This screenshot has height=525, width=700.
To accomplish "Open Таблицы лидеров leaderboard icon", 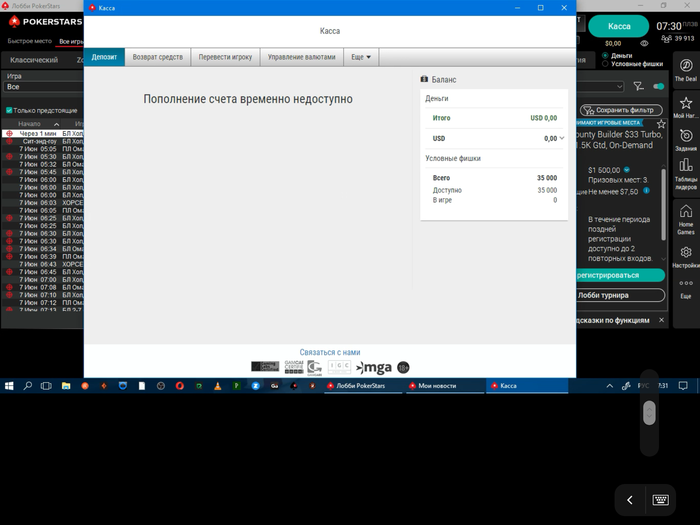I will (x=686, y=174).
